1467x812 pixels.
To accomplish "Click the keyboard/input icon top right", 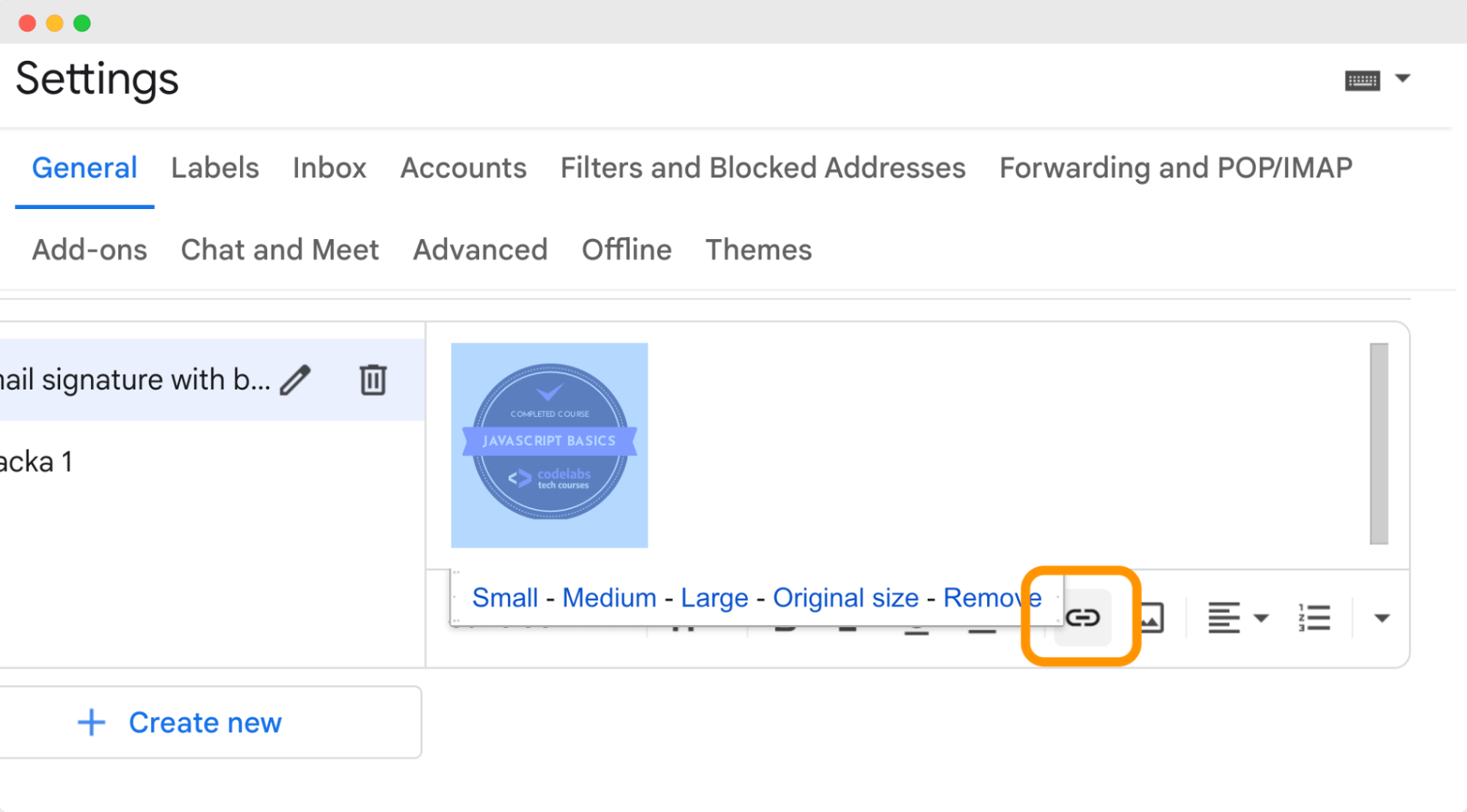I will coord(1362,80).
